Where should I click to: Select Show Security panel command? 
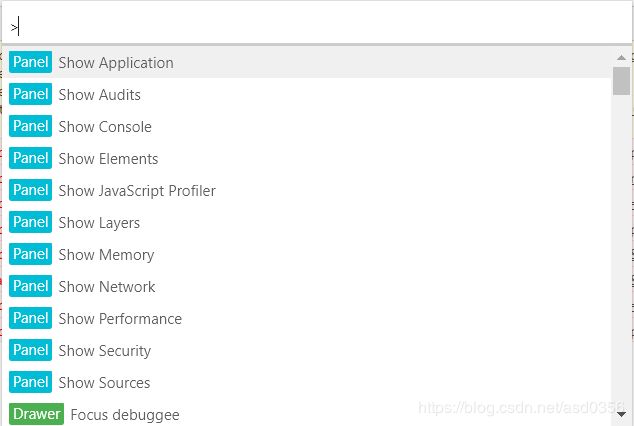pos(307,350)
